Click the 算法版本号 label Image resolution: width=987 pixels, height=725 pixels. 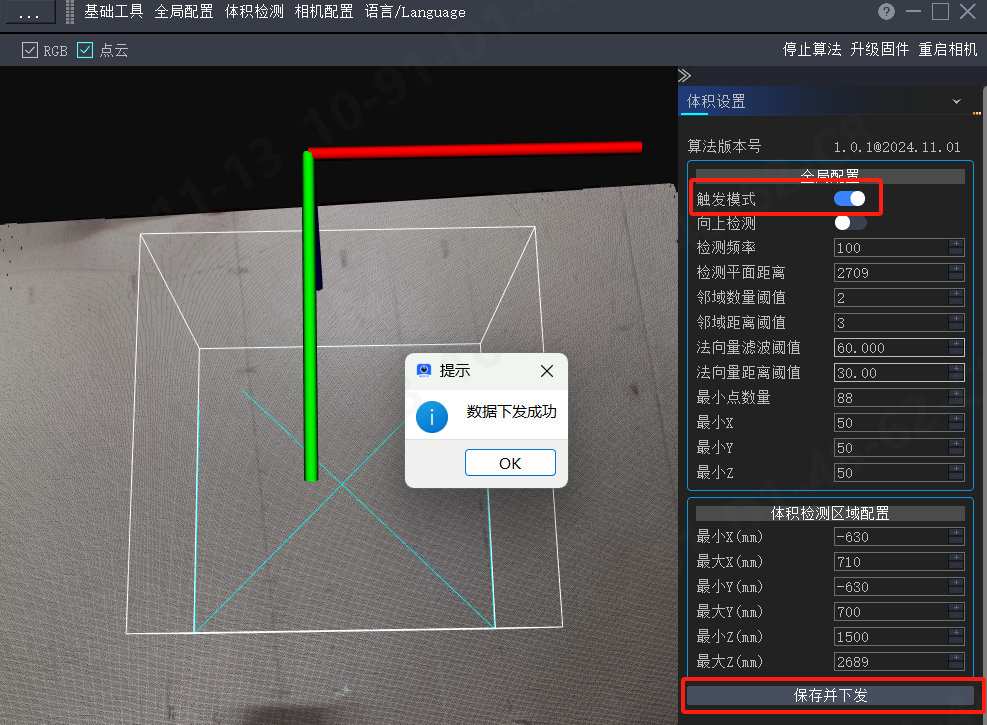click(x=725, y=147)
